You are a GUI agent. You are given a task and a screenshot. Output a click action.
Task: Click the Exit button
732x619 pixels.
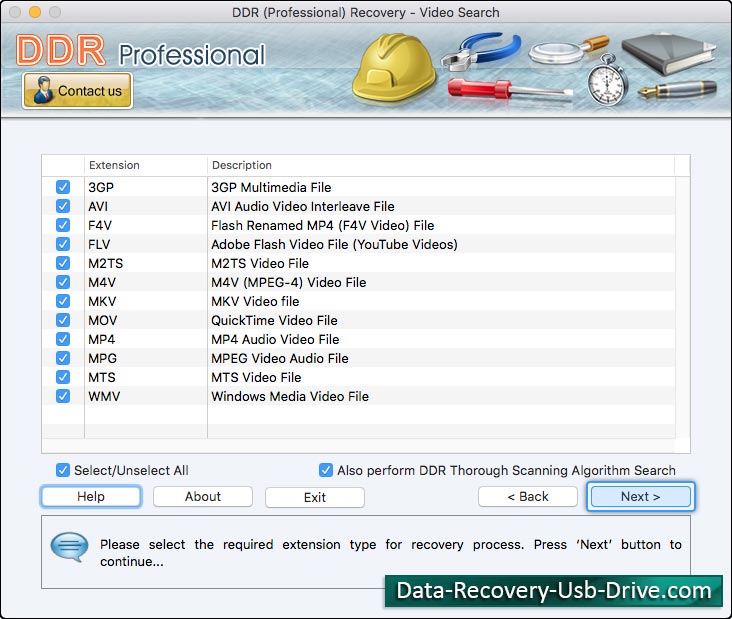[x=315, y=497]
